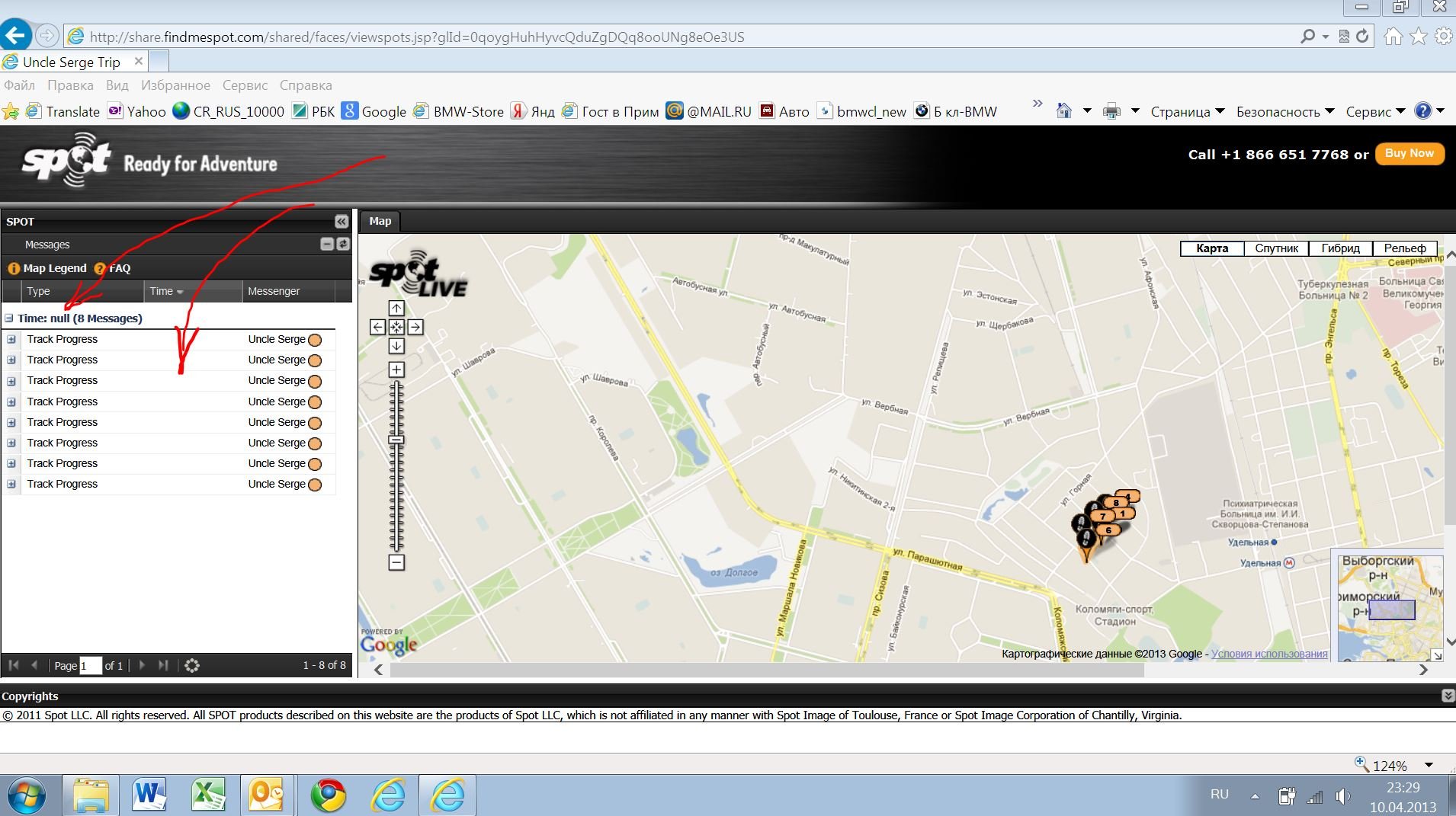Expand the sixth Track Progress row

click(11, 443)
